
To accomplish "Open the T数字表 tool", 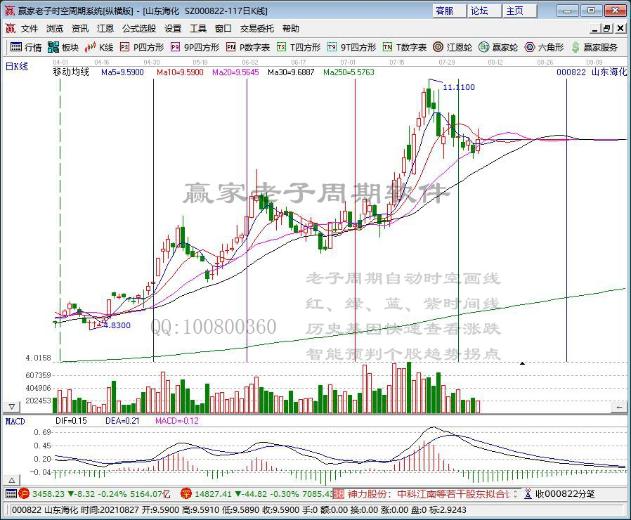I will click(404, 47).
